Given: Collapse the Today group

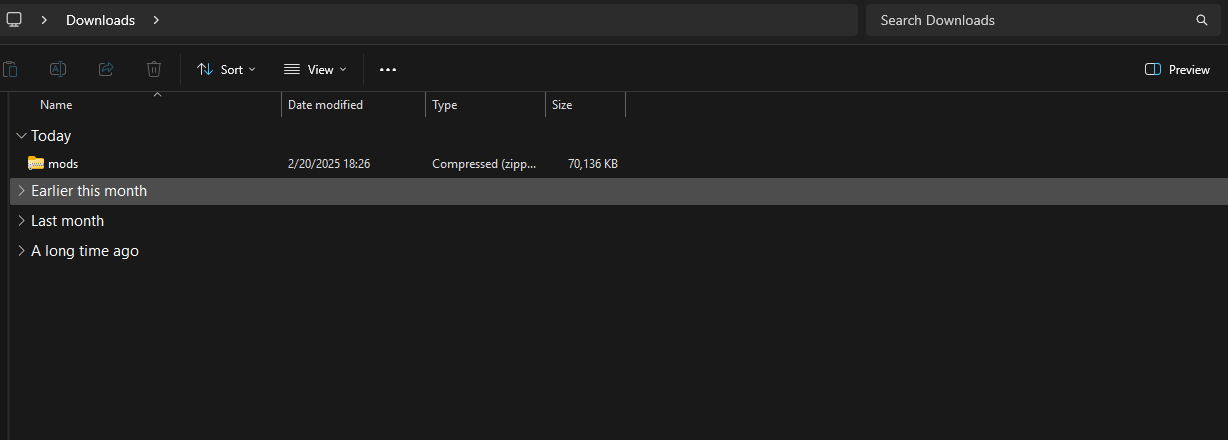Looking at the screenshot, I should (x=22, y=136).
